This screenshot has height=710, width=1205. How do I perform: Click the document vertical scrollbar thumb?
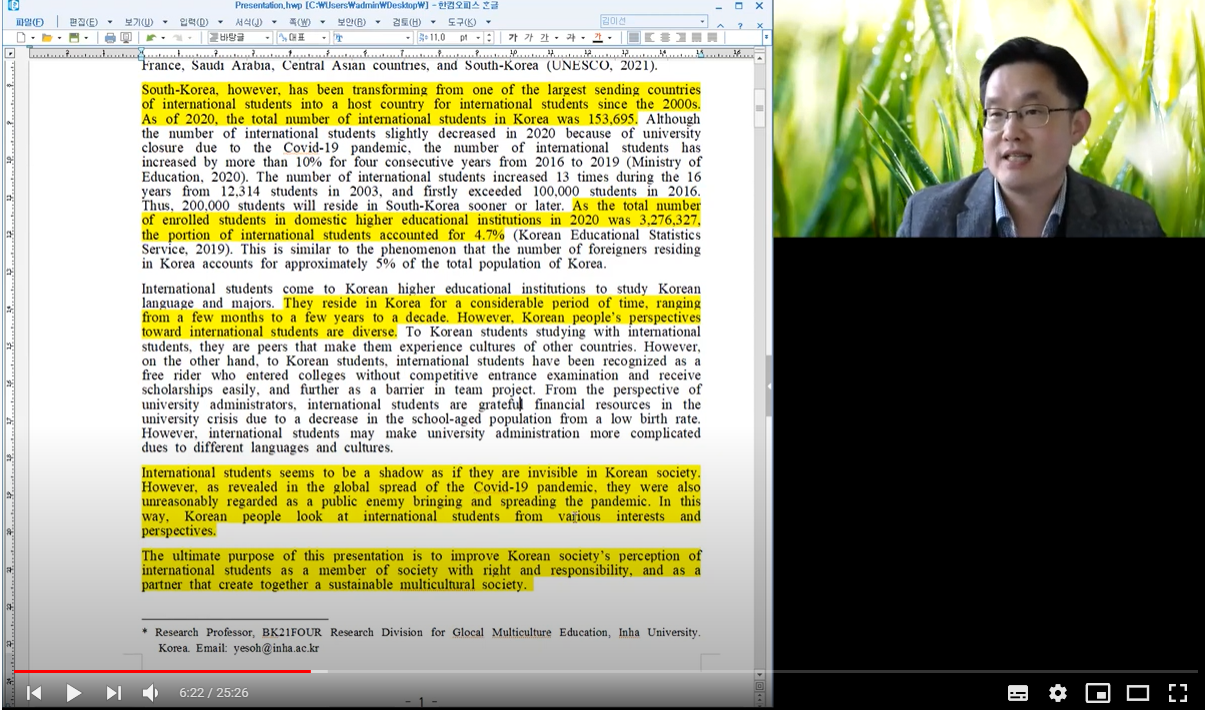760,108
